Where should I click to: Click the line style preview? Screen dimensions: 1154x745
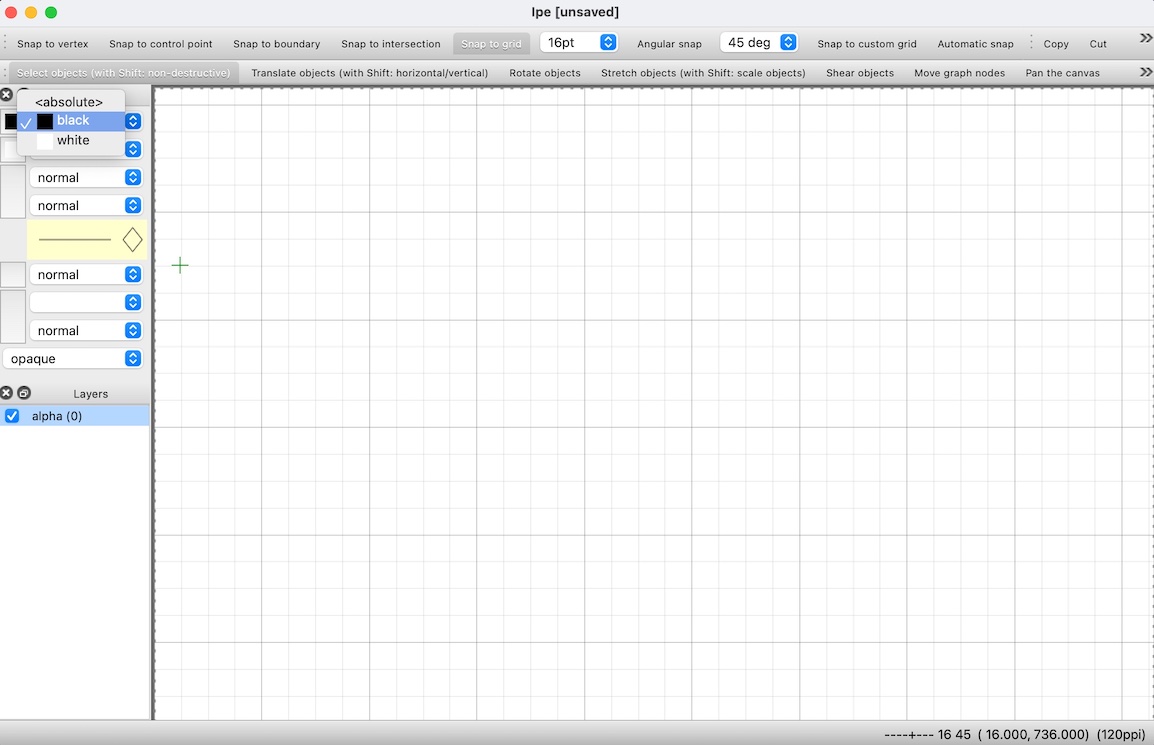click(x=74, y=239)
